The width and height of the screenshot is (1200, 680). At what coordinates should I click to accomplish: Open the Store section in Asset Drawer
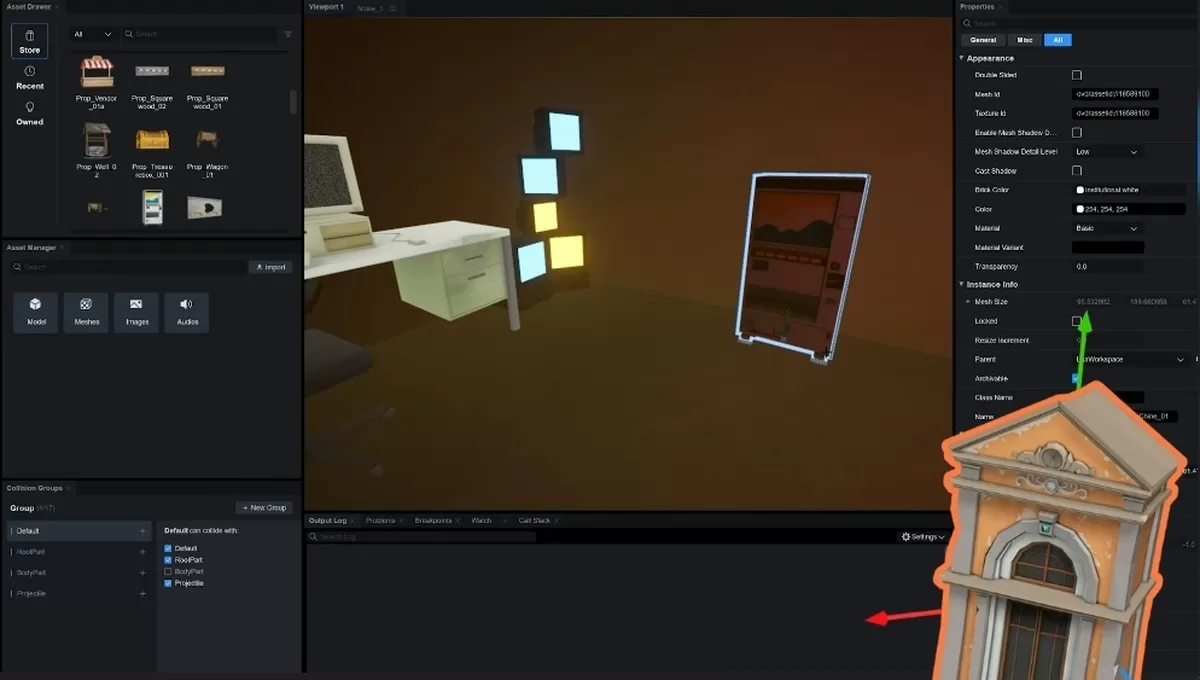point(30,41)
